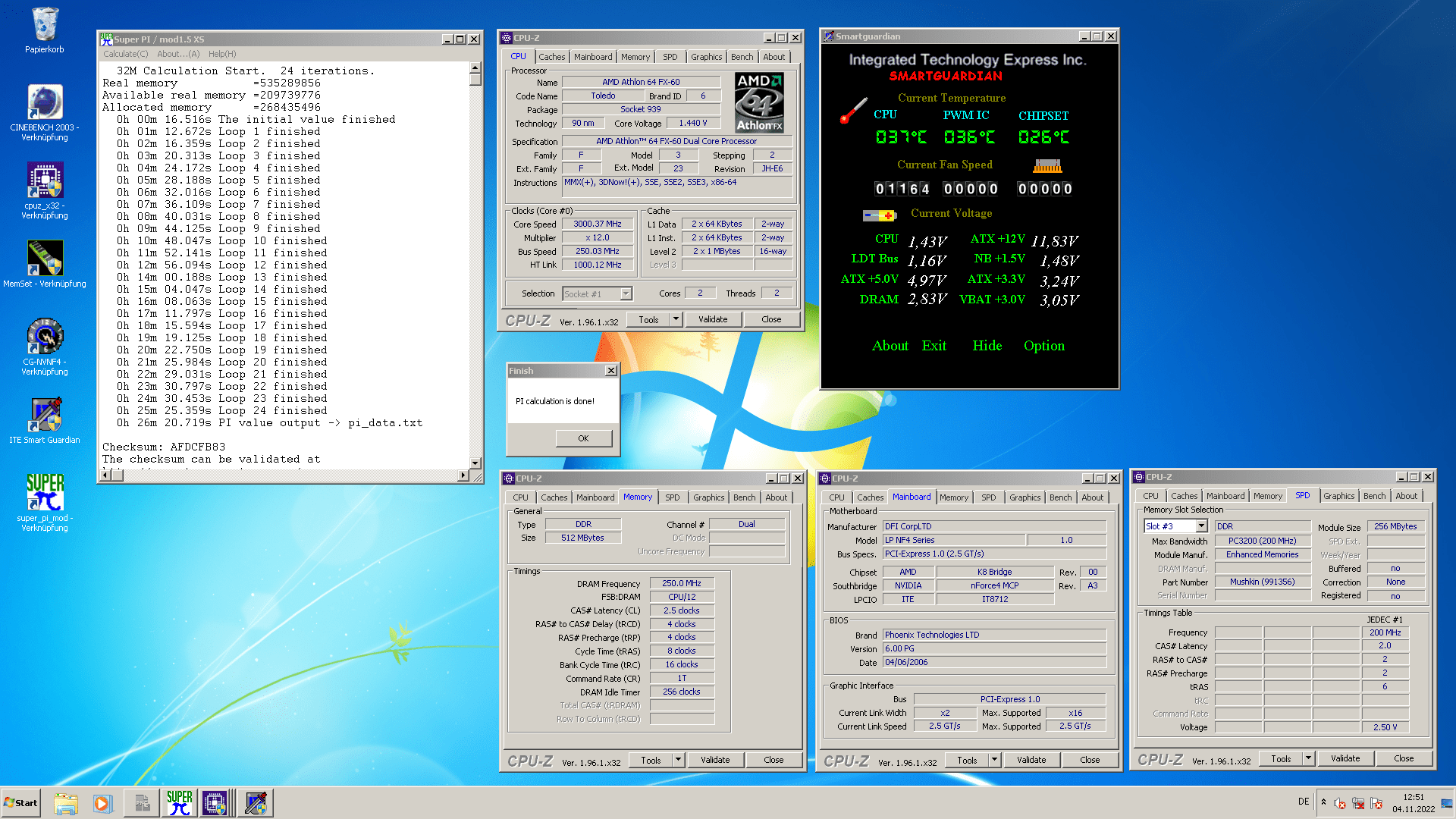
Task: Open cpuz_x32 desktop shortcut
Action: pyautogui.click(x=45, y=191)
